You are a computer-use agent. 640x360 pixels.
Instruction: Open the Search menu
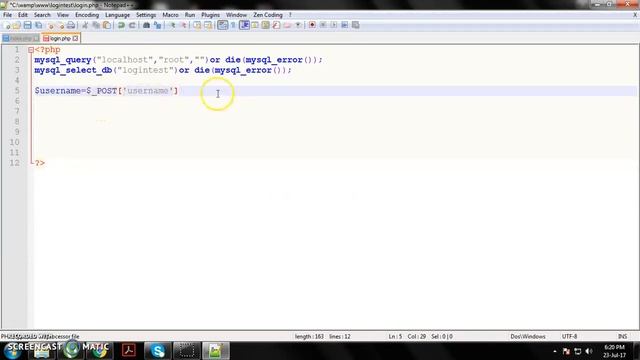tap(42, 15)
